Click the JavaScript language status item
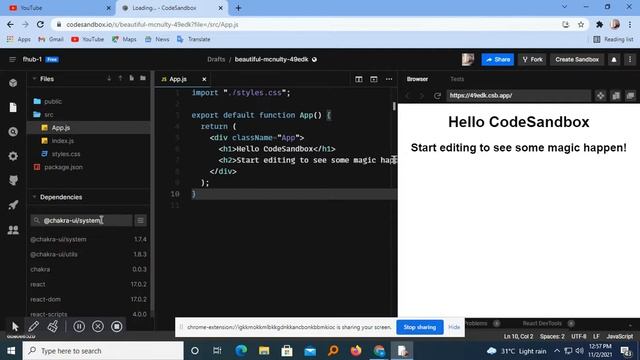The width and height of the screenshot is (640, 360). [x=620, y=337]
